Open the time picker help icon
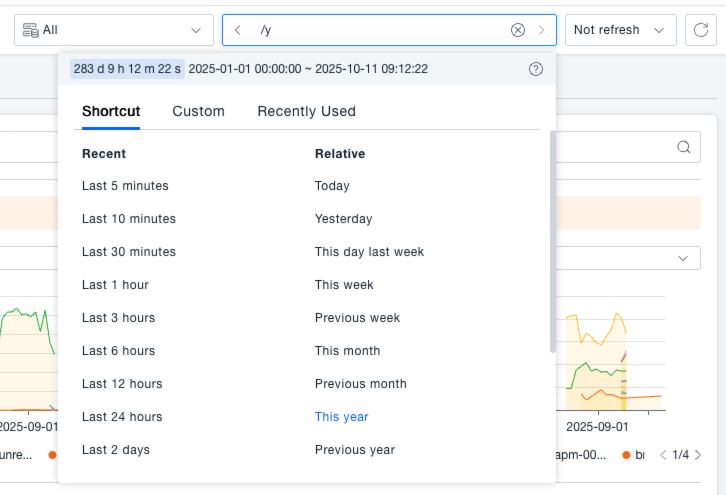This screenshot has width=726, height=495. pyautogui.click(x=535, y=69)
